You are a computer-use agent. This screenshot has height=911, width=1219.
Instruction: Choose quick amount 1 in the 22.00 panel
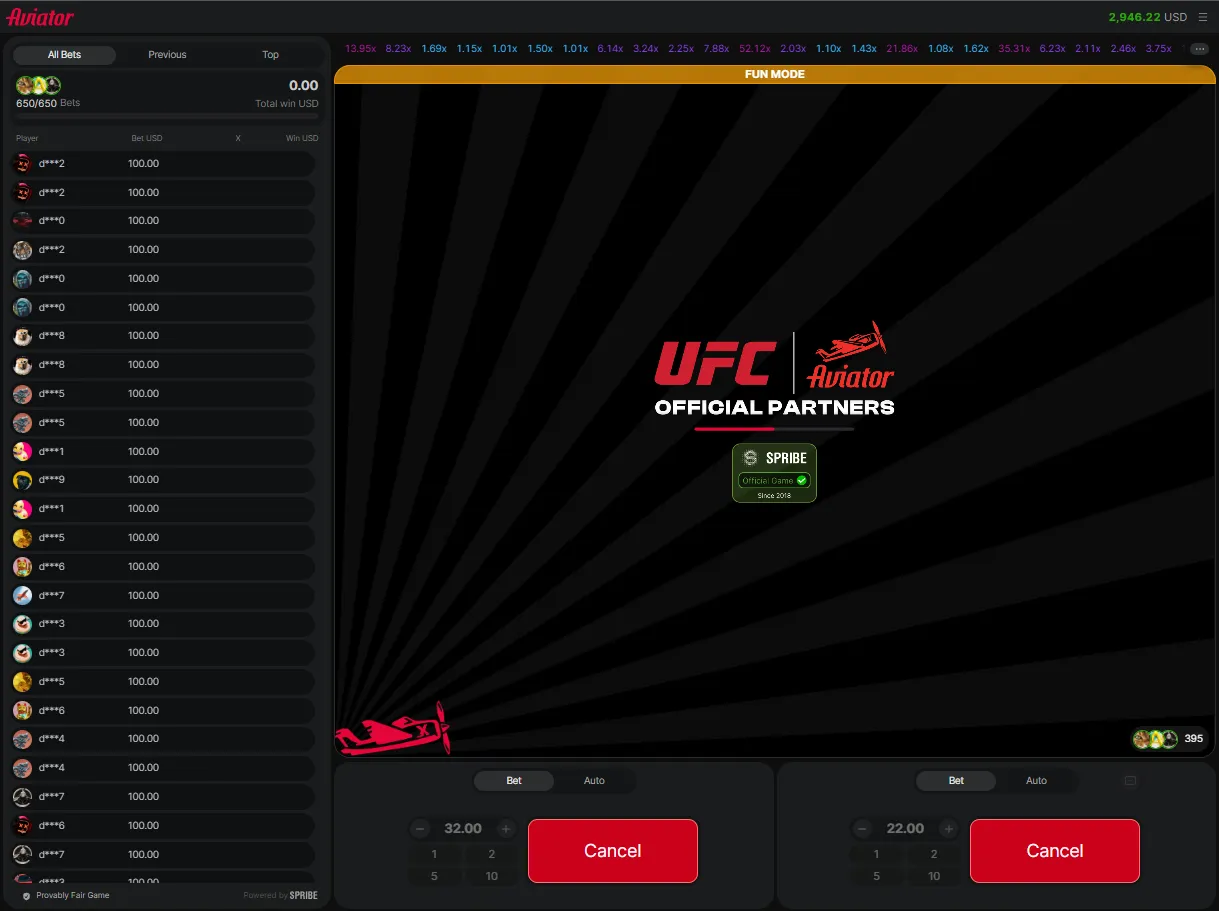point(876,855)
